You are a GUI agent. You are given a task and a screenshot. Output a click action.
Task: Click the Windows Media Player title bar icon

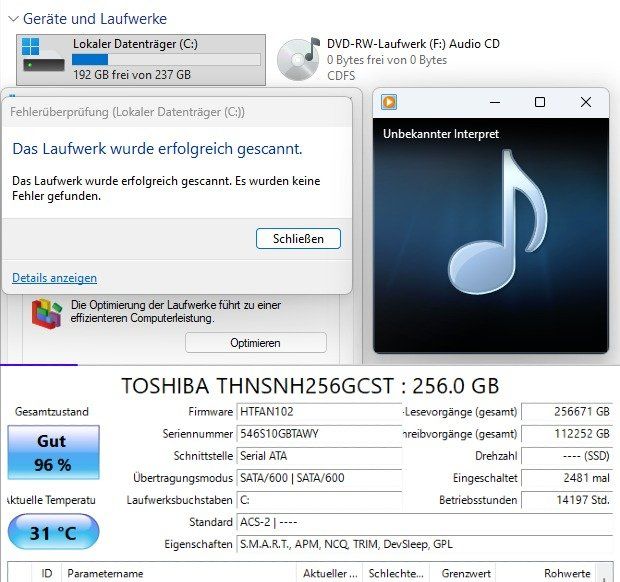point(389,102)
